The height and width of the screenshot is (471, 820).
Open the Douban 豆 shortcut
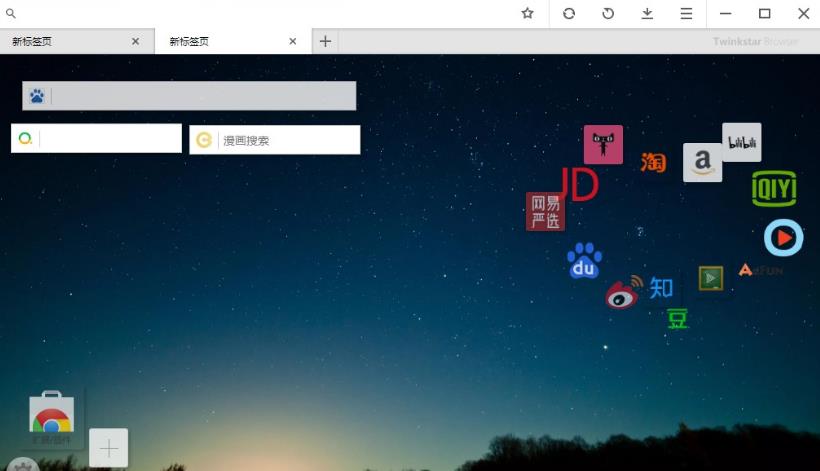[677, 318]
